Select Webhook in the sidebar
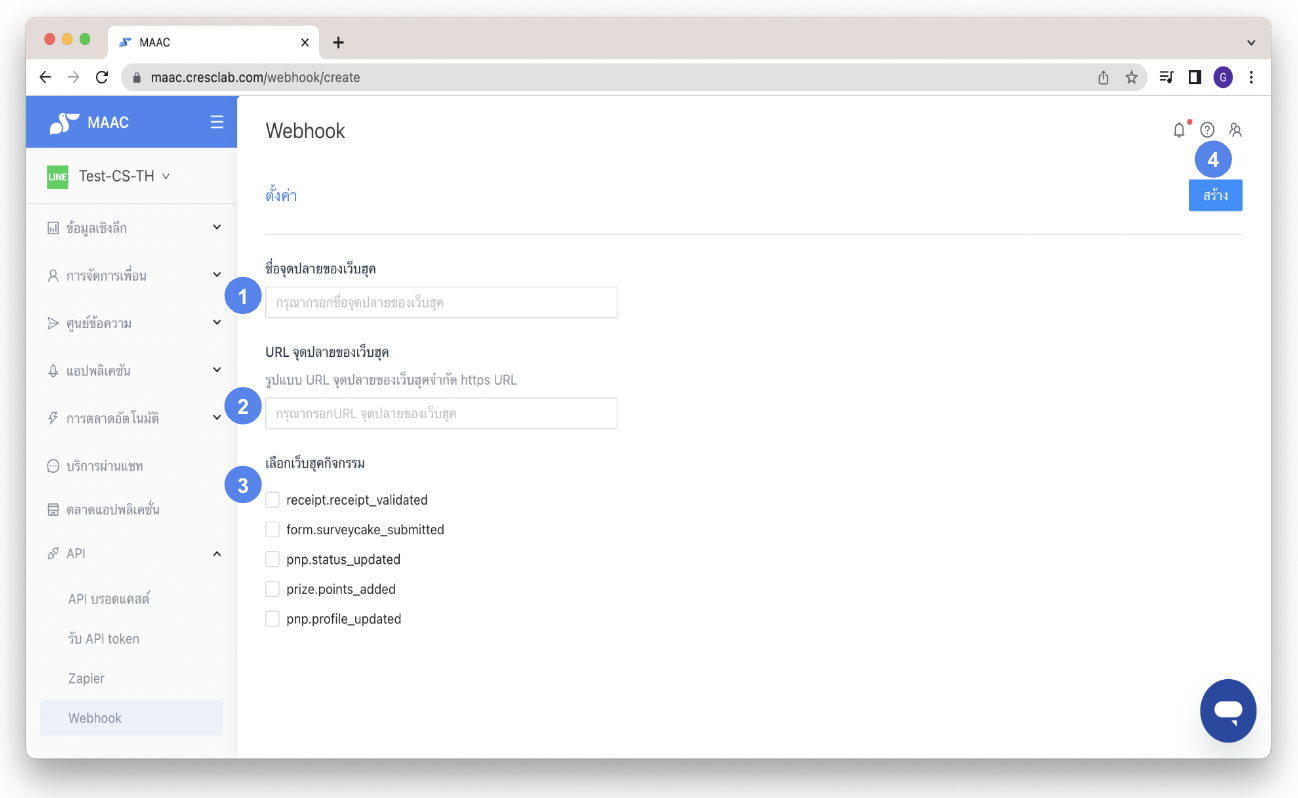Screen dimensions: 1298x798 (95, 718)
